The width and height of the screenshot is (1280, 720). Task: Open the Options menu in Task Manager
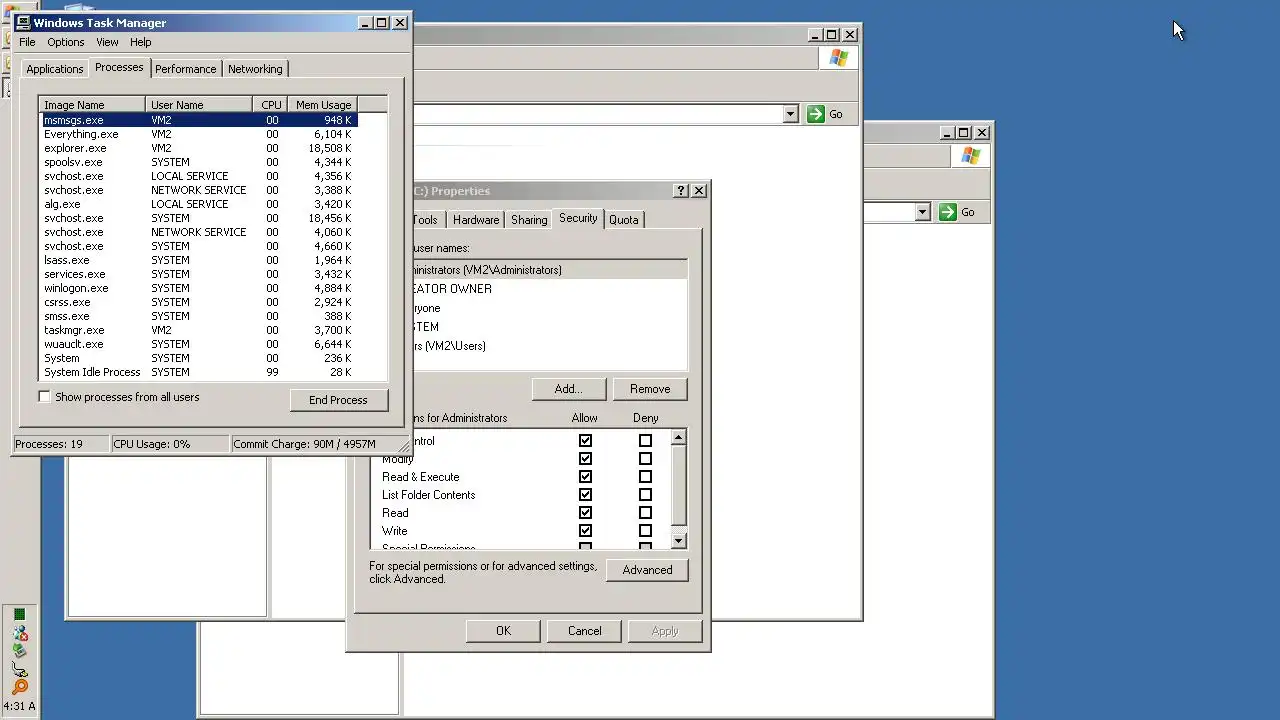(66, 42)
